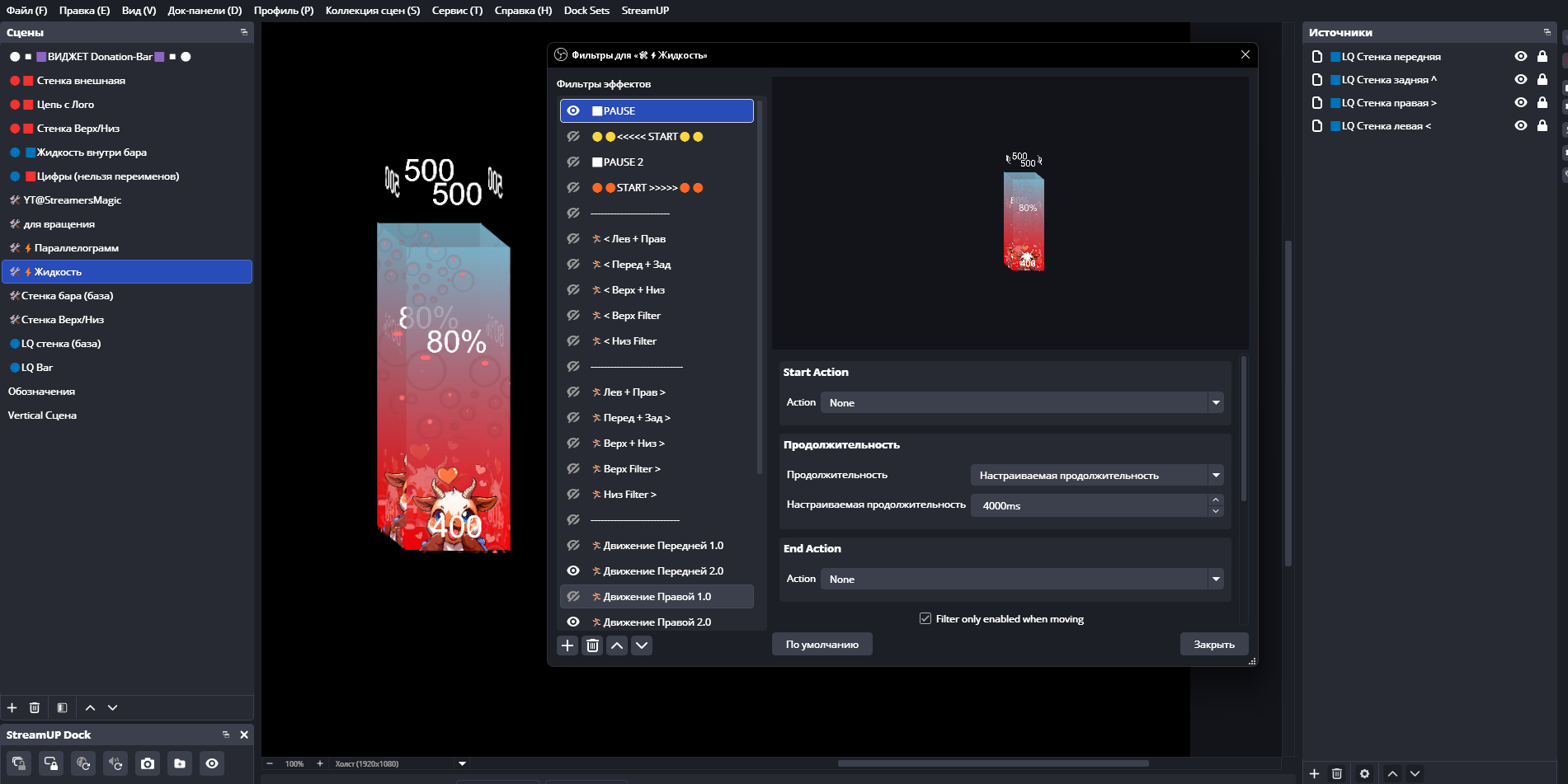Add a new filter with the plus icon
The image size is (1568, 784).
567,646
